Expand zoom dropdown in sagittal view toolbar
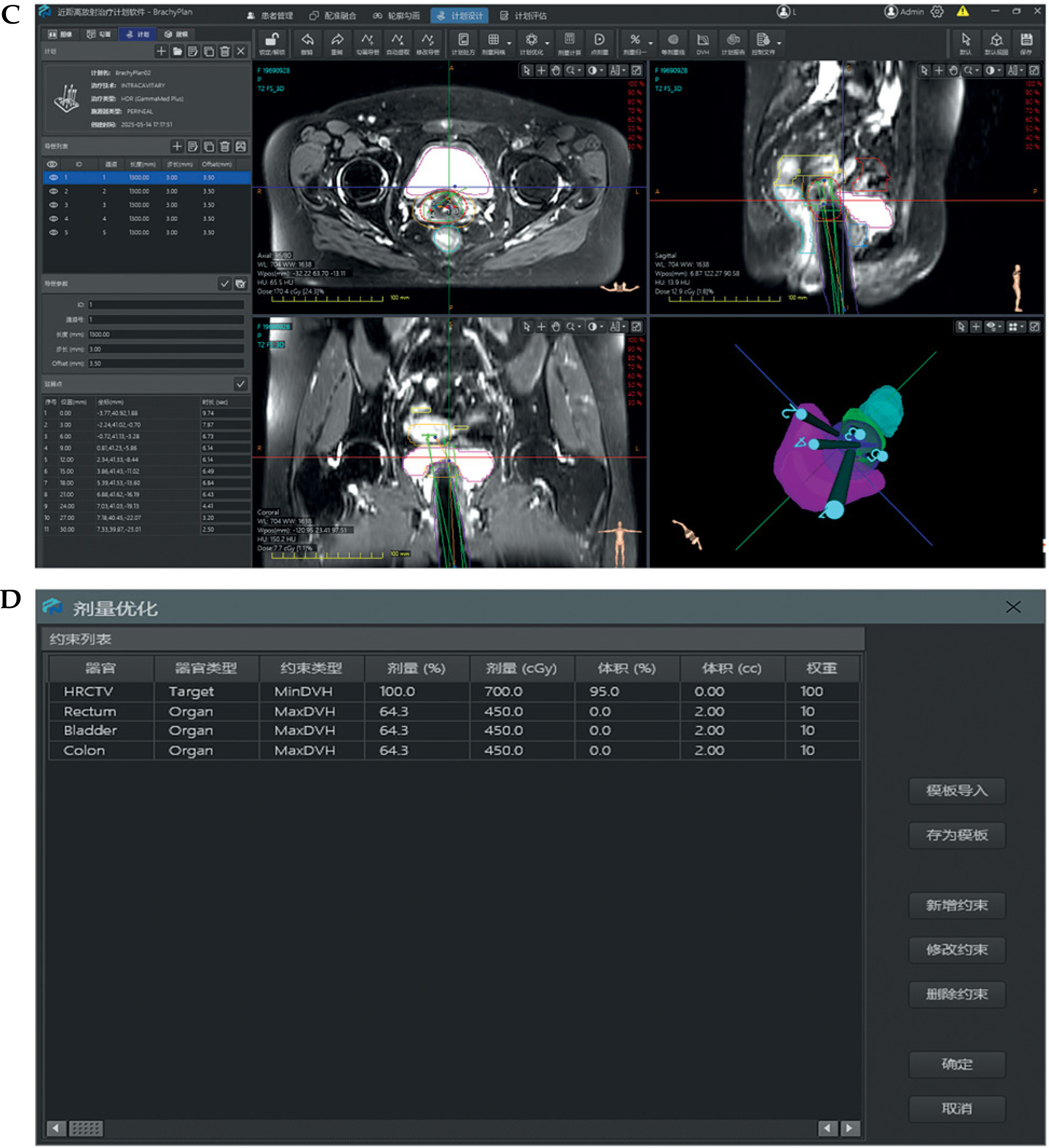Screen dimensions: 1049x1148 [x=977, y=71]
